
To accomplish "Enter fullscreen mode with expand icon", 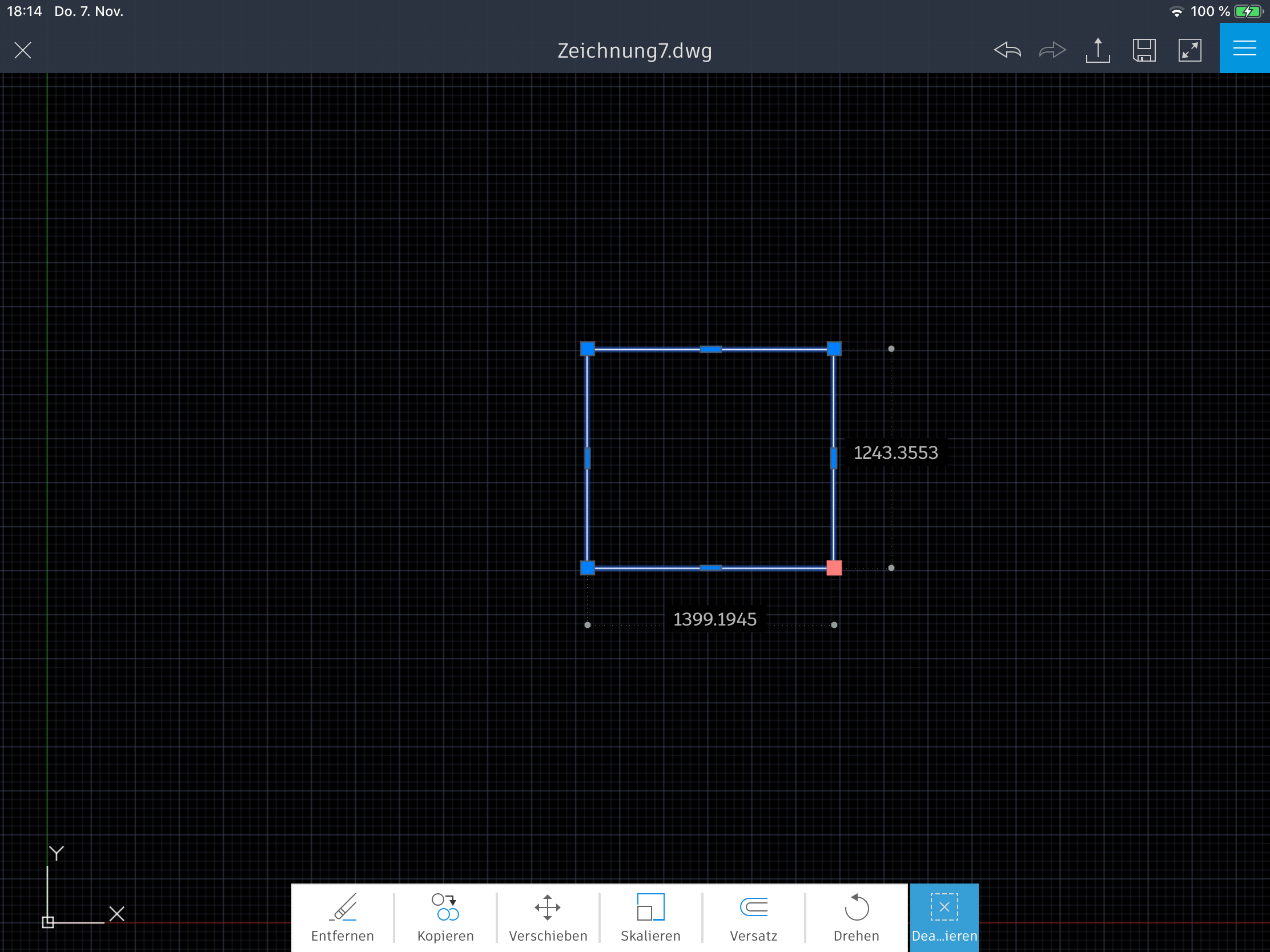I will pyautogui.click(x=1189, y=50).
